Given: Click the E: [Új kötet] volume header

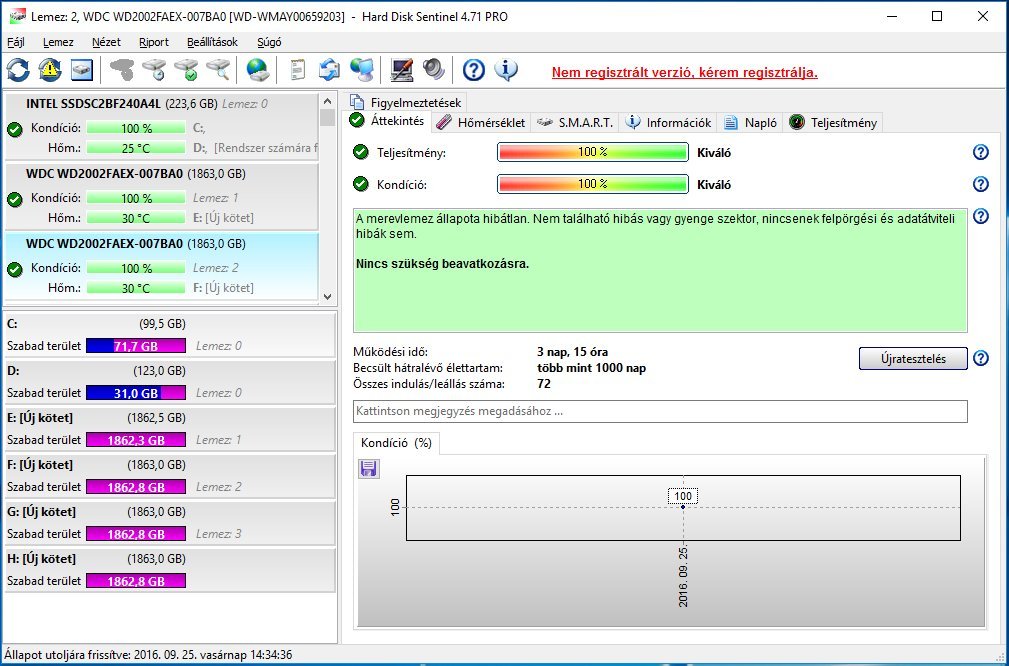Looking at the screenshot, I should point(40,418).
